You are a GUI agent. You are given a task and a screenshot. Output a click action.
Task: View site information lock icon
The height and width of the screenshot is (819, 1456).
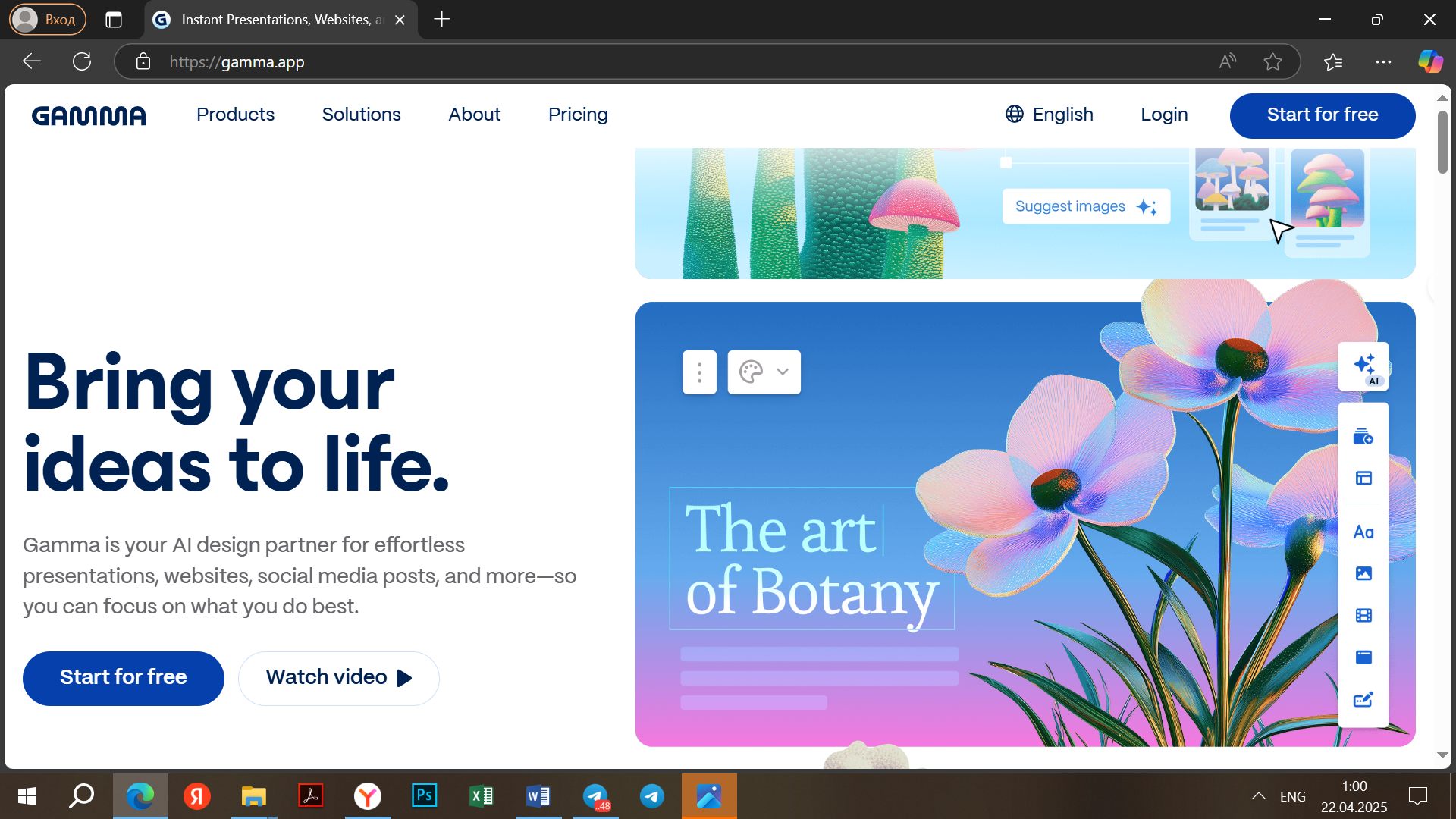(x=143, y=61)
